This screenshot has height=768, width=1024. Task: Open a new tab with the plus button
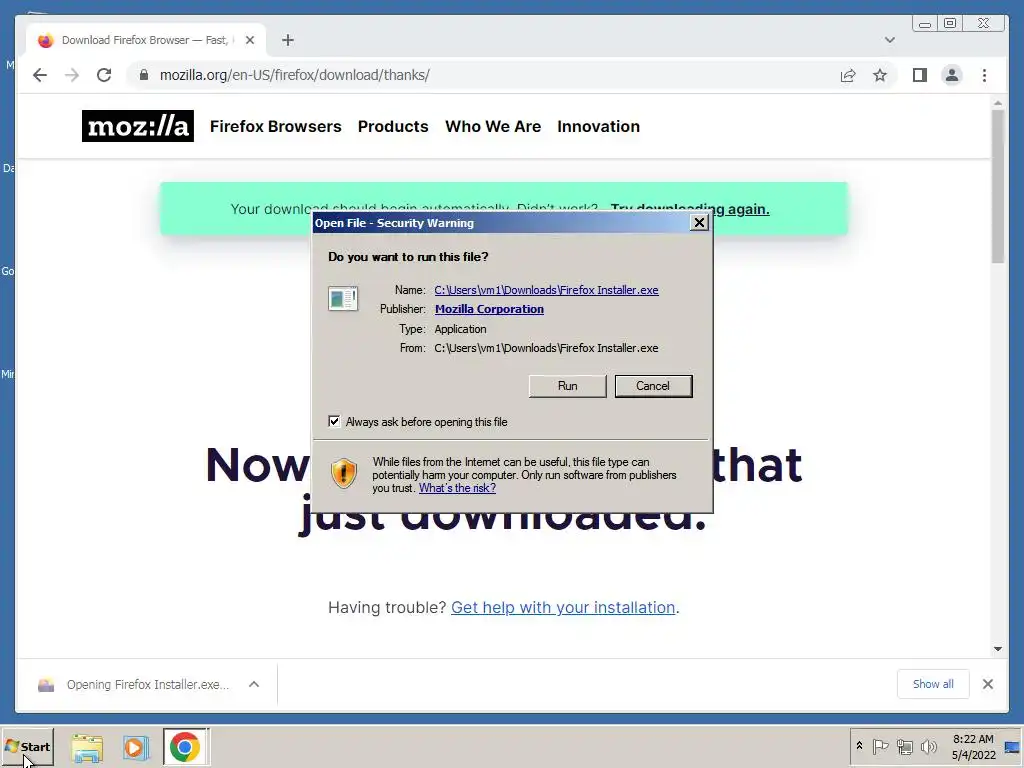click(x=288, y=40)
